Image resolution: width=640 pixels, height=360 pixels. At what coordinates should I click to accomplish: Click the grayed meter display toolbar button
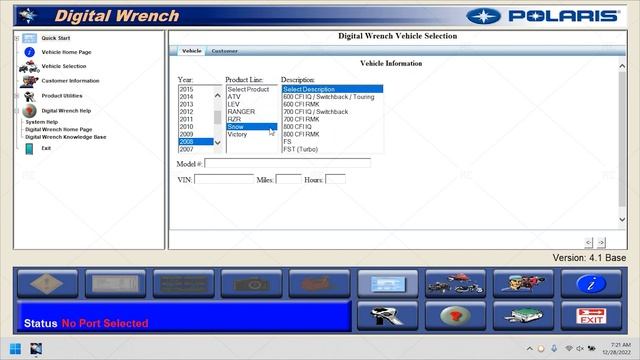point(115,283)
